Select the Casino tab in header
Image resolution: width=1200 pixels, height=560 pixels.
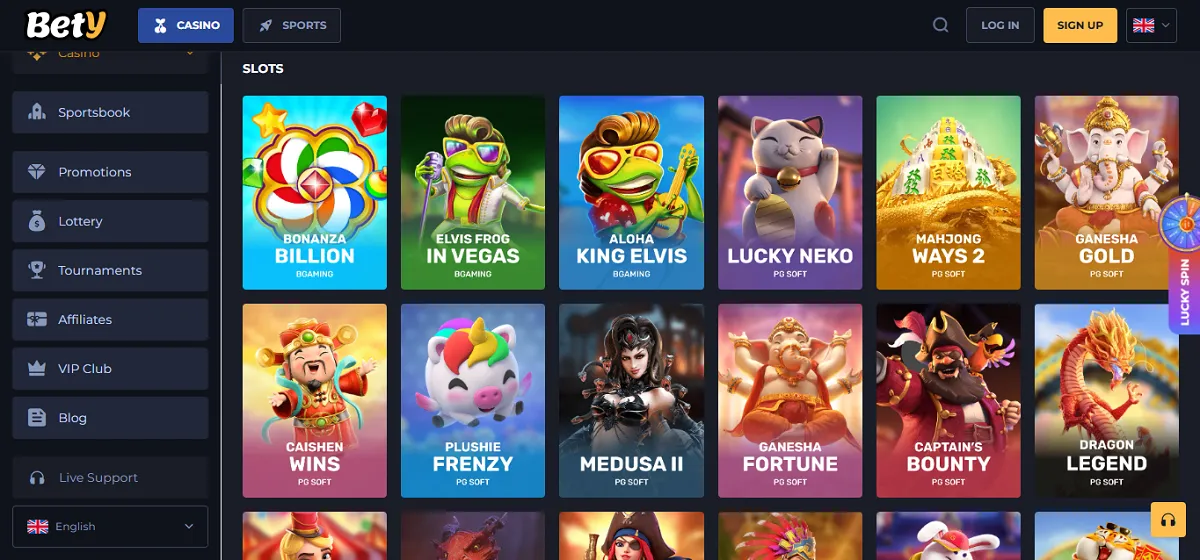pos(186,25)
